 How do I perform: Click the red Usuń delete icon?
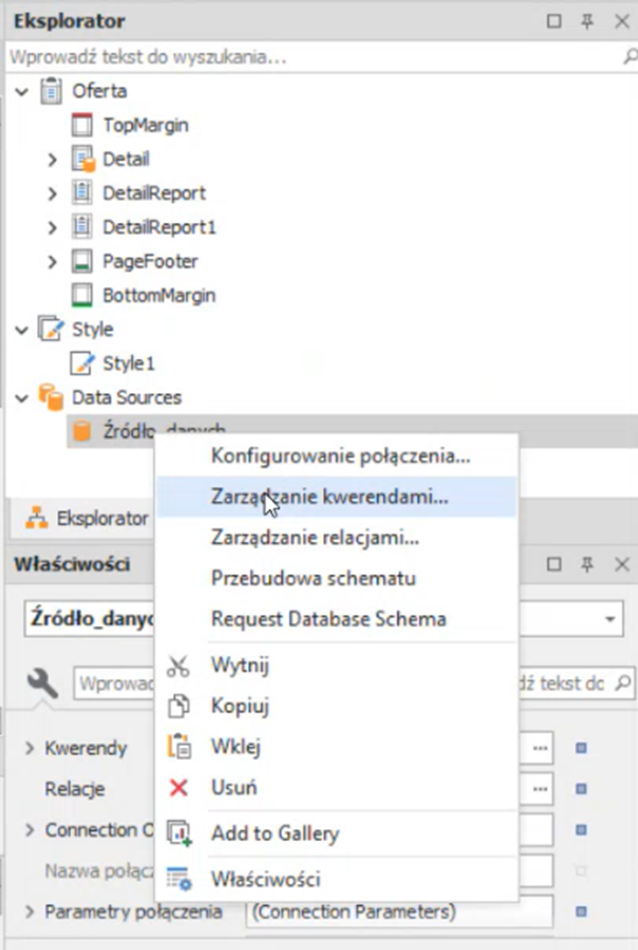pyautogui.click(x=179, y=788)
